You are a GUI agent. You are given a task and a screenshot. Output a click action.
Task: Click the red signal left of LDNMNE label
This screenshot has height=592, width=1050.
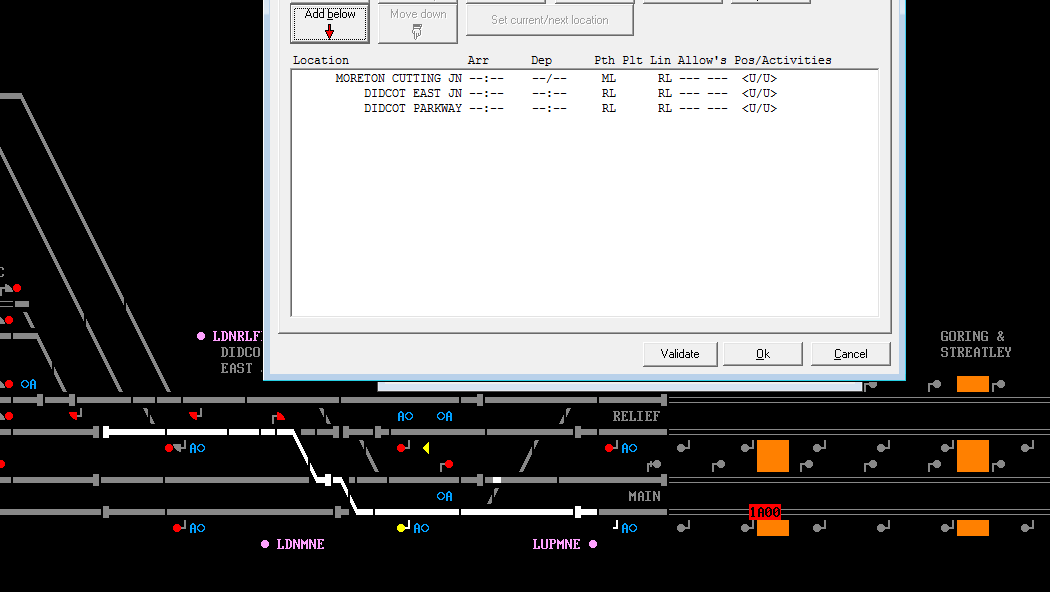pos(177,528)
